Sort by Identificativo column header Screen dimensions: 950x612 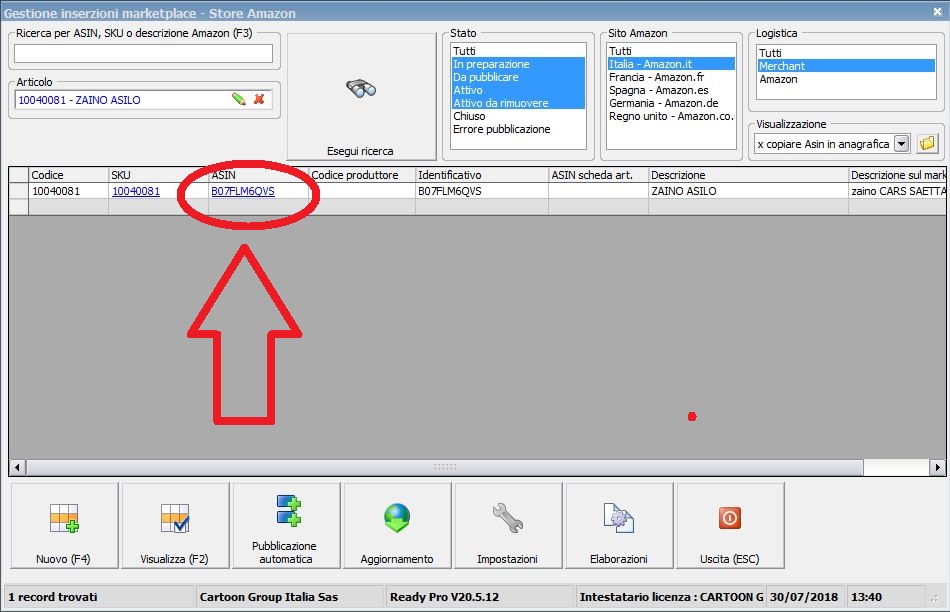(x=482, y=175)
